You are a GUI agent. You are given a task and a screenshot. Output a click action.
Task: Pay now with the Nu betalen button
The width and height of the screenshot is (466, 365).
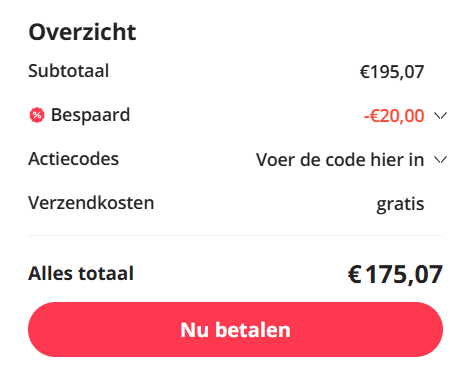[235, 330]
